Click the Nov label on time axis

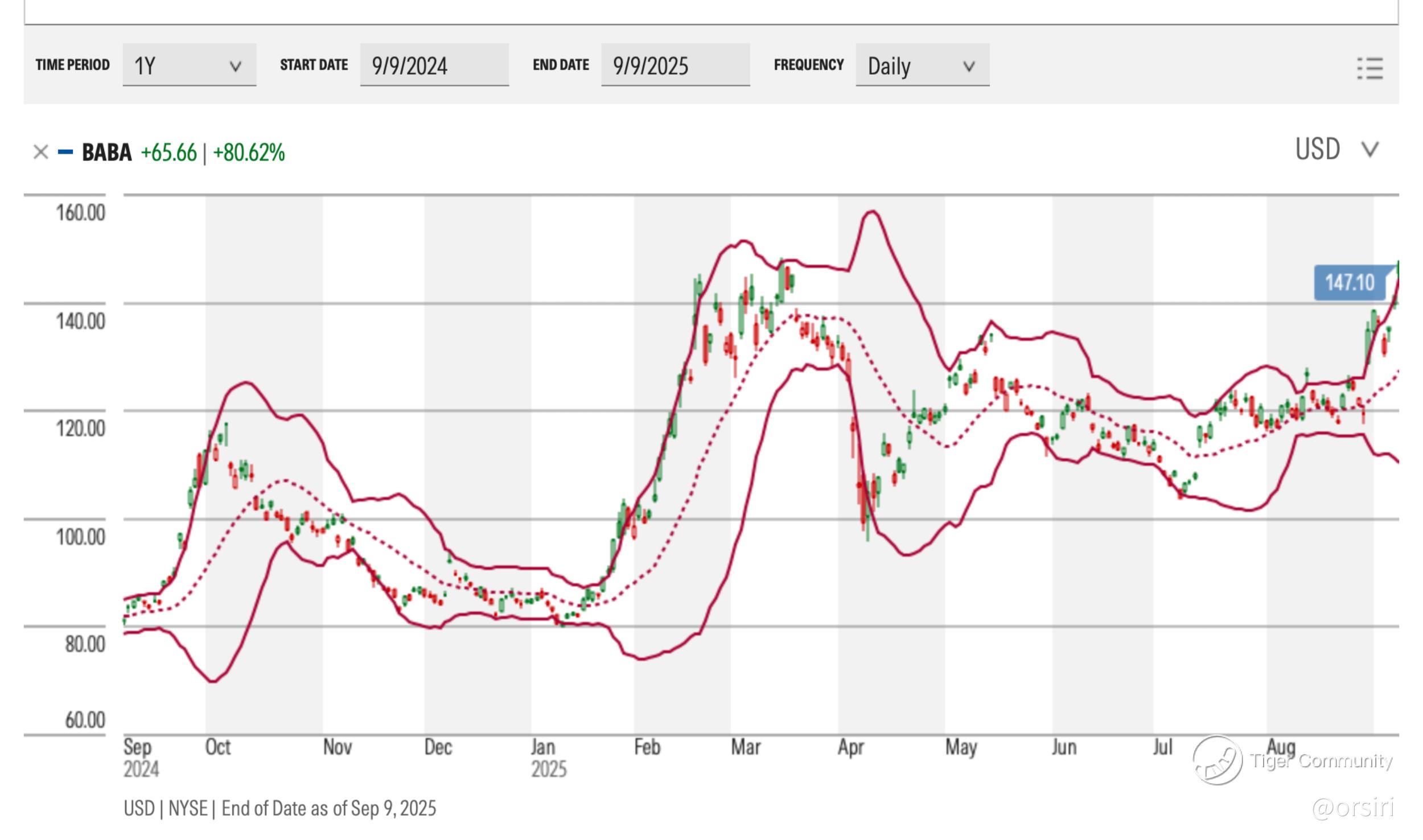(337, 747)
